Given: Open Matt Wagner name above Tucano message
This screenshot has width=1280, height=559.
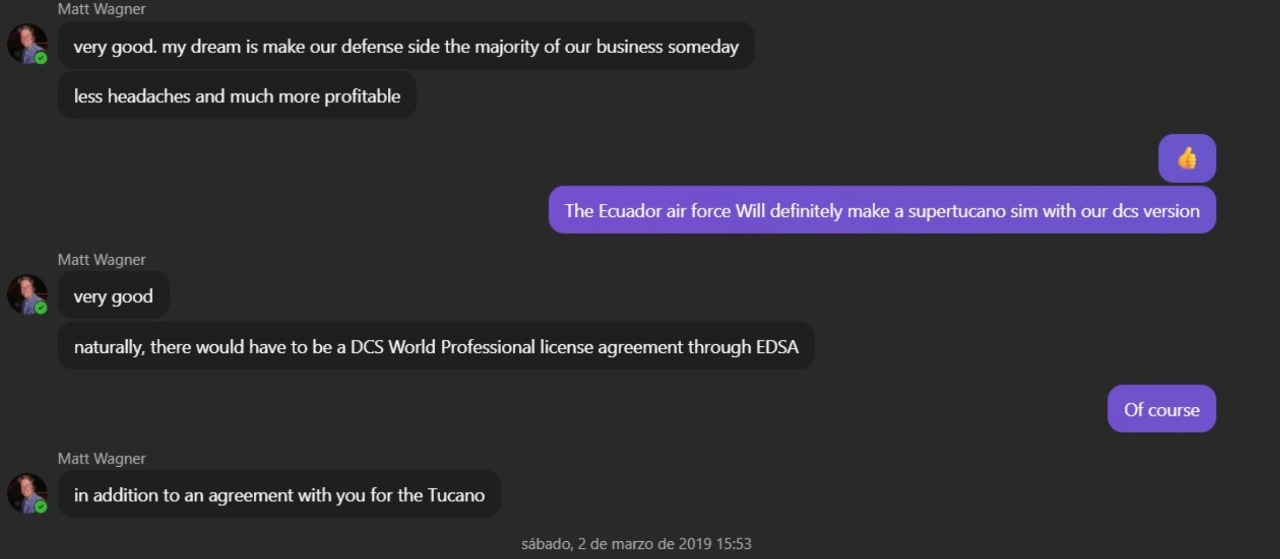Looking at the screenshot, I should tap(102, 458).
